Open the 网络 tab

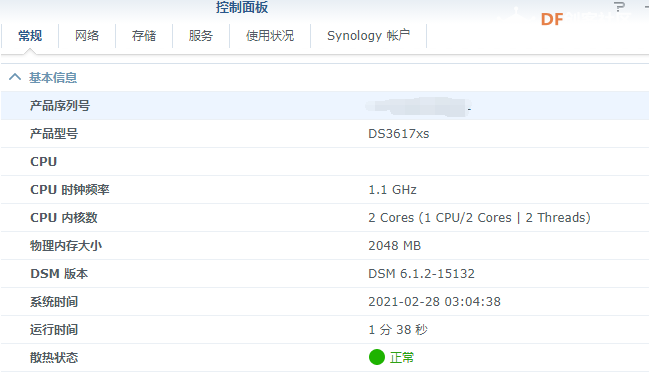(x=87, y=36)
